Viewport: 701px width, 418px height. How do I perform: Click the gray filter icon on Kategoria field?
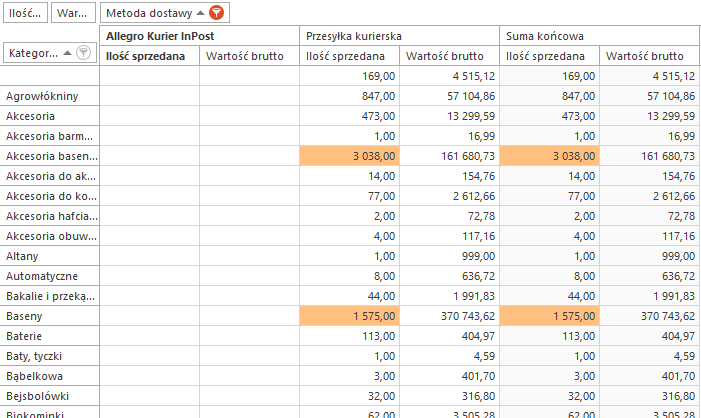coord(83,52)
